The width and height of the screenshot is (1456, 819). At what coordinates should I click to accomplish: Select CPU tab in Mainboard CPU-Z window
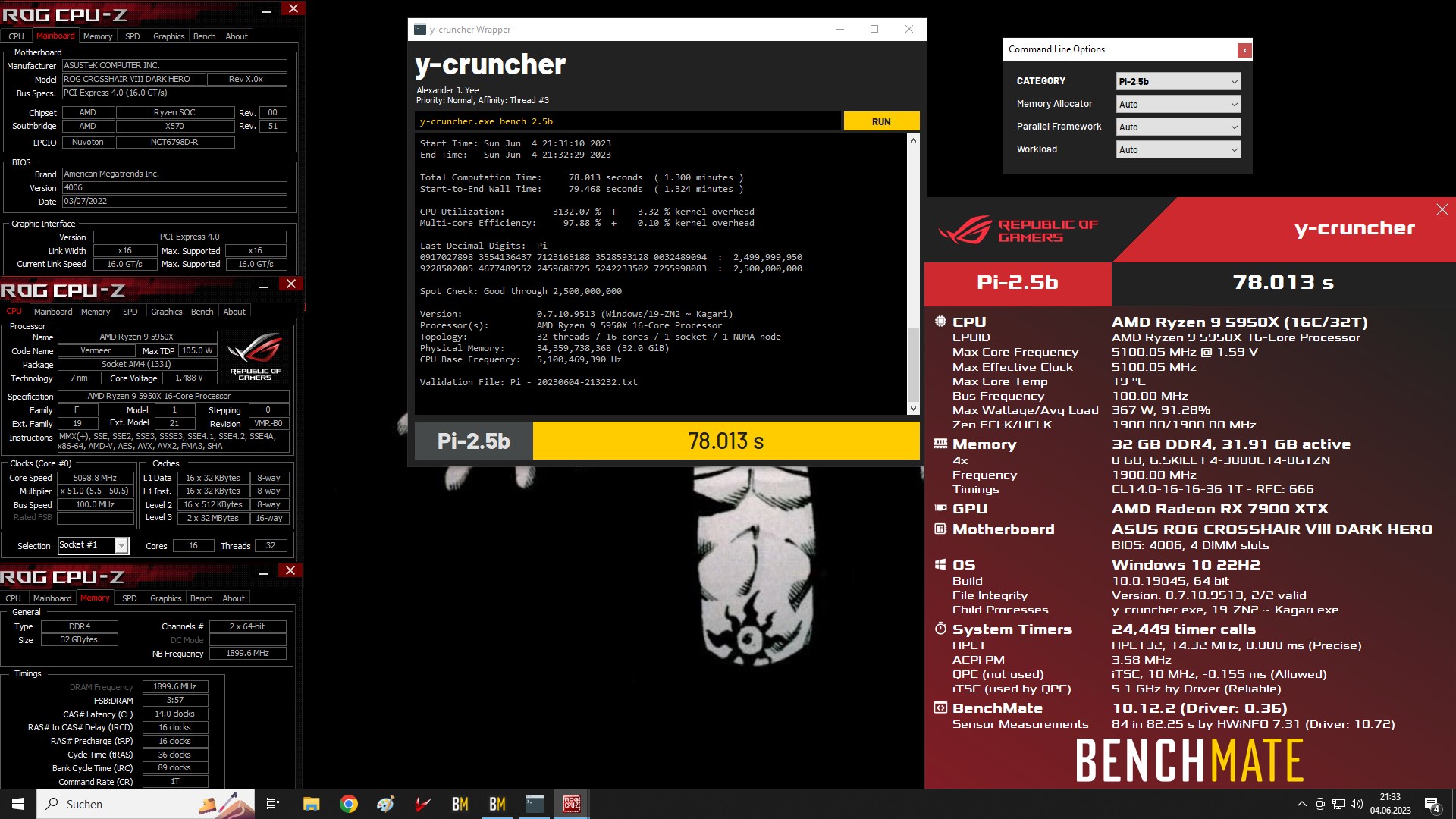click(17, 36)
